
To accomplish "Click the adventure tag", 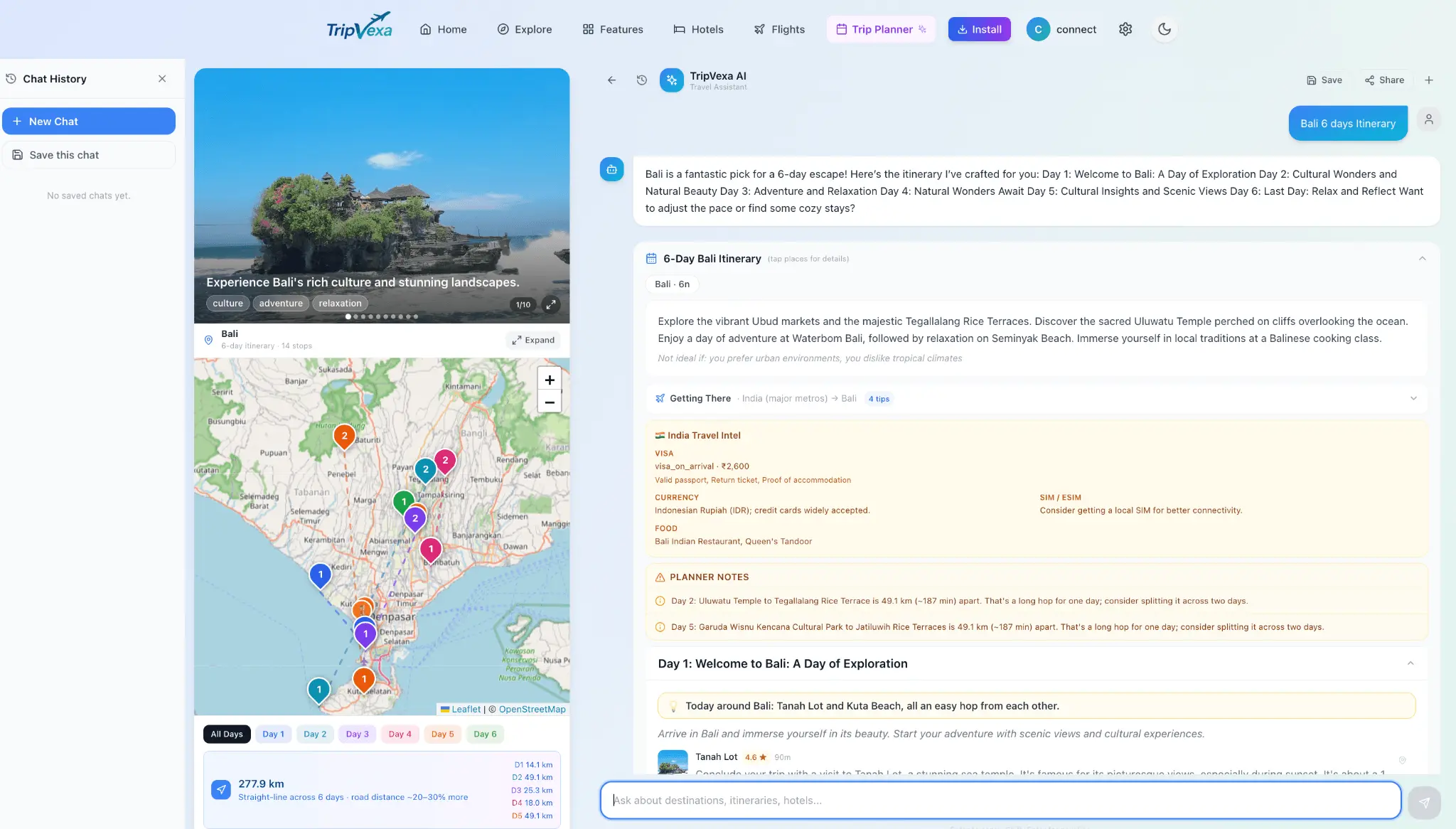I will pyautogui.click(x=281, y=304).
